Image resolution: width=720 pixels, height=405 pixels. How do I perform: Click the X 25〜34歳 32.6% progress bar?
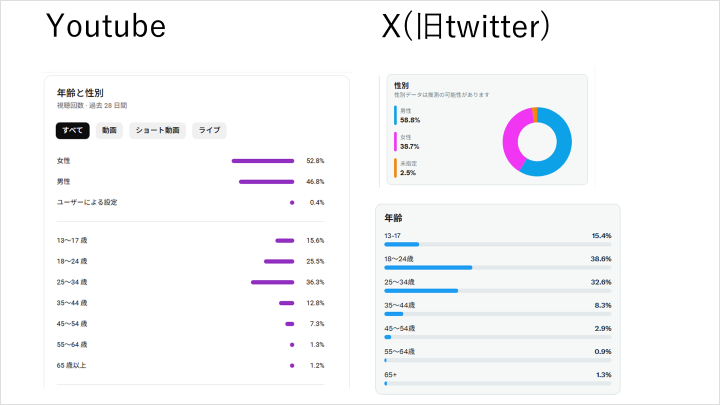(421, 290)
